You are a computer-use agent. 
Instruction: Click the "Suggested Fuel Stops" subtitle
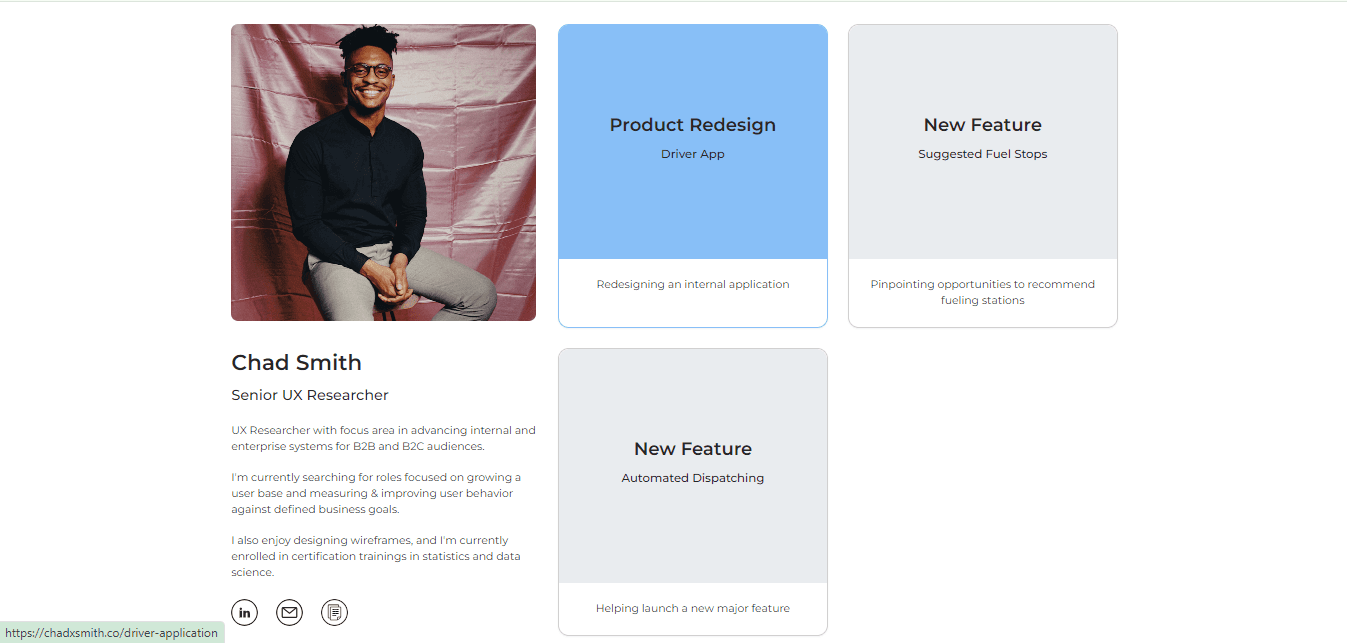coord(983,154)
